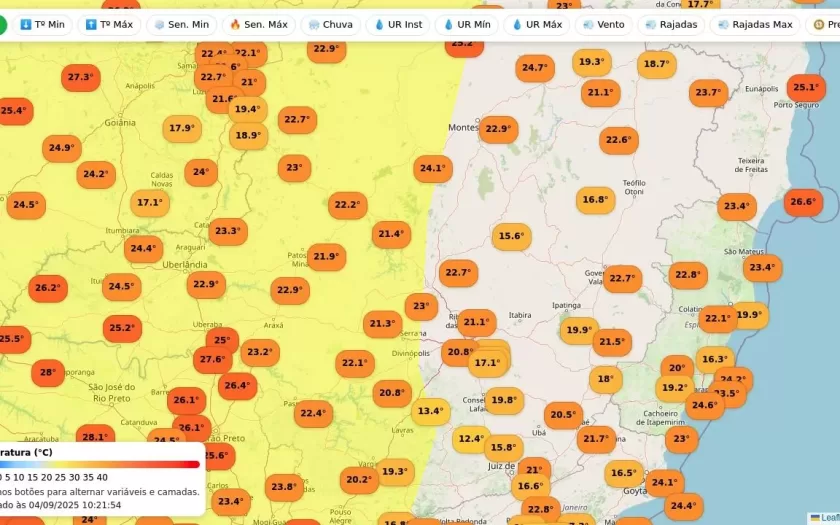Select the Rajadas gusts layer
This screenshot has height=525, width=840.
[671, 24]
